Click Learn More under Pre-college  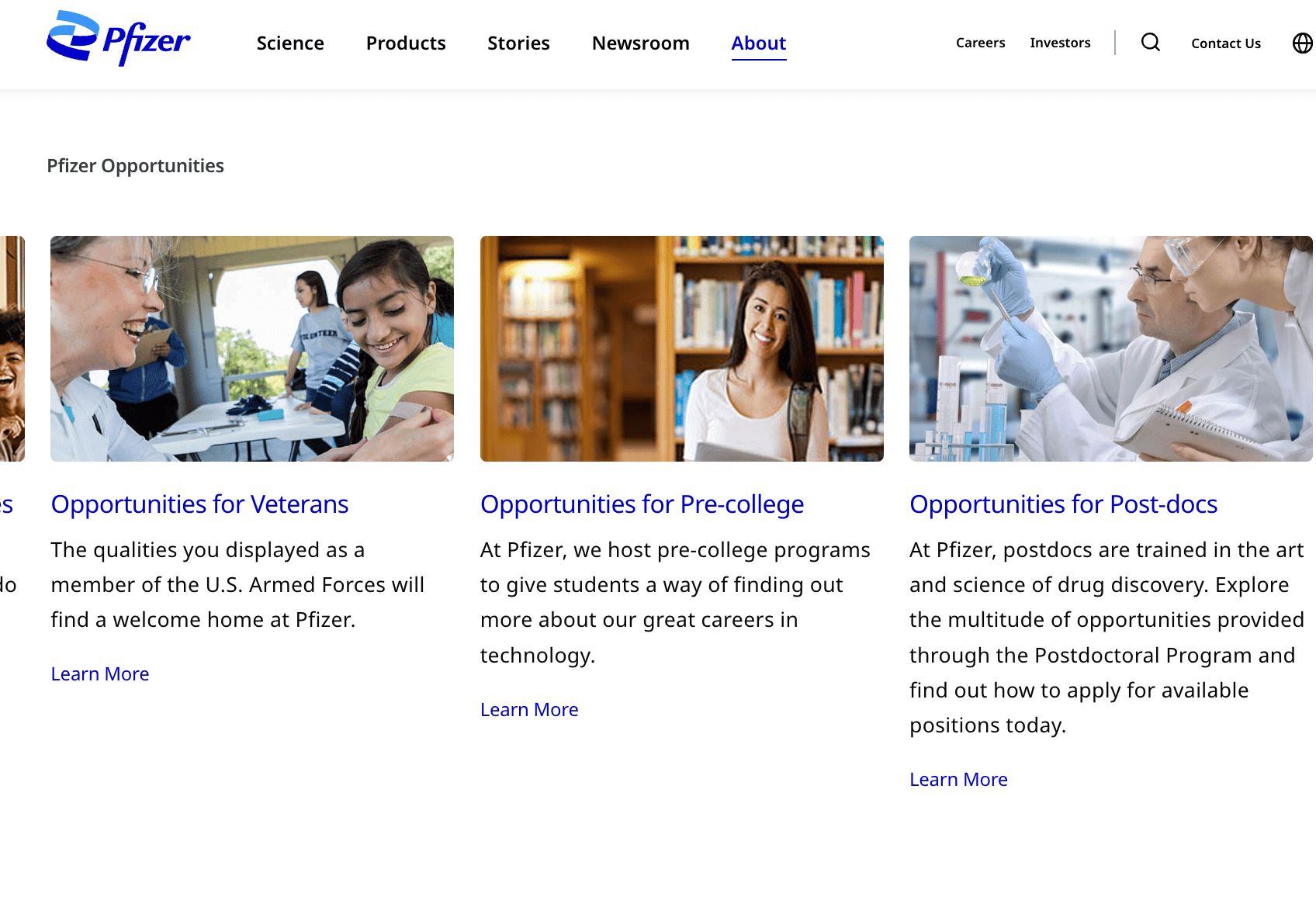[x=529, y=710]
